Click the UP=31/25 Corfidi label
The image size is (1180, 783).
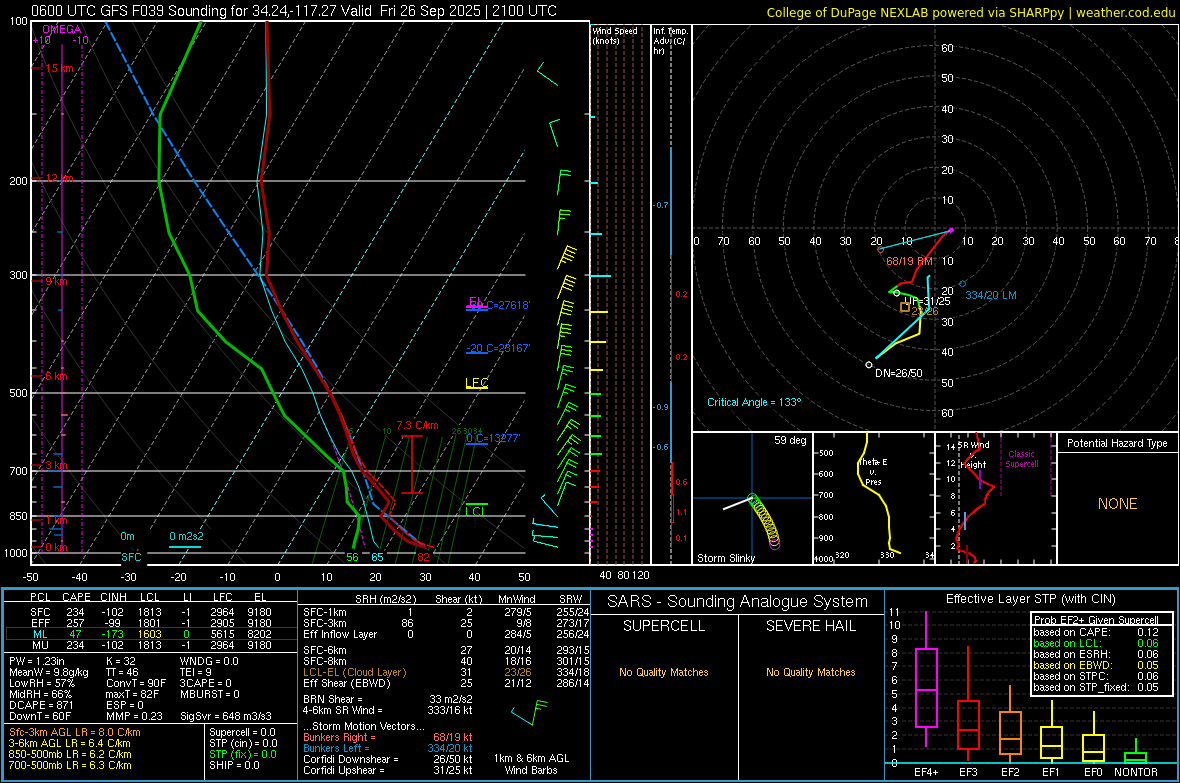pyautogui.click(x=927, y=301)
